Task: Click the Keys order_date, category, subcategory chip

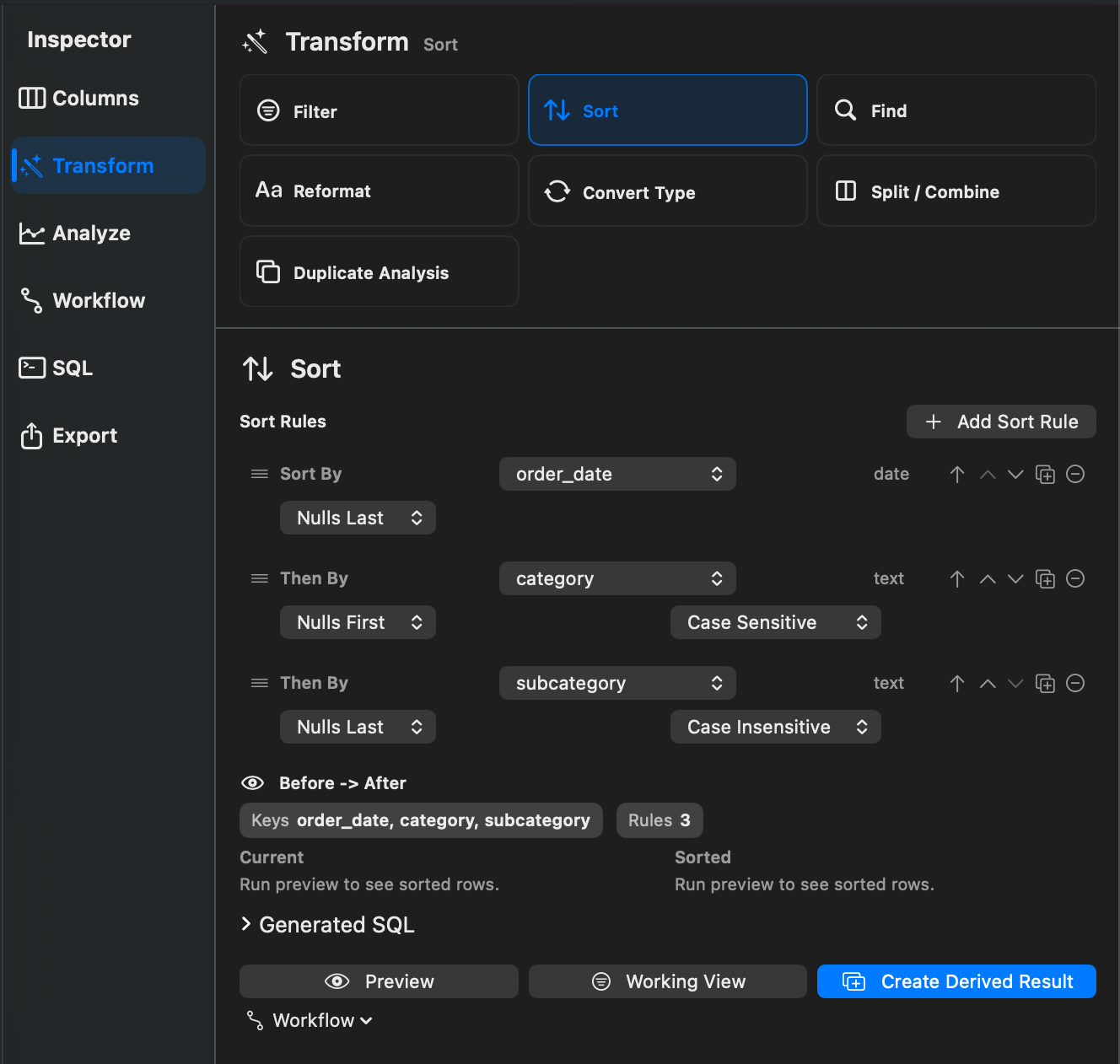Action: tap(421, 820)
